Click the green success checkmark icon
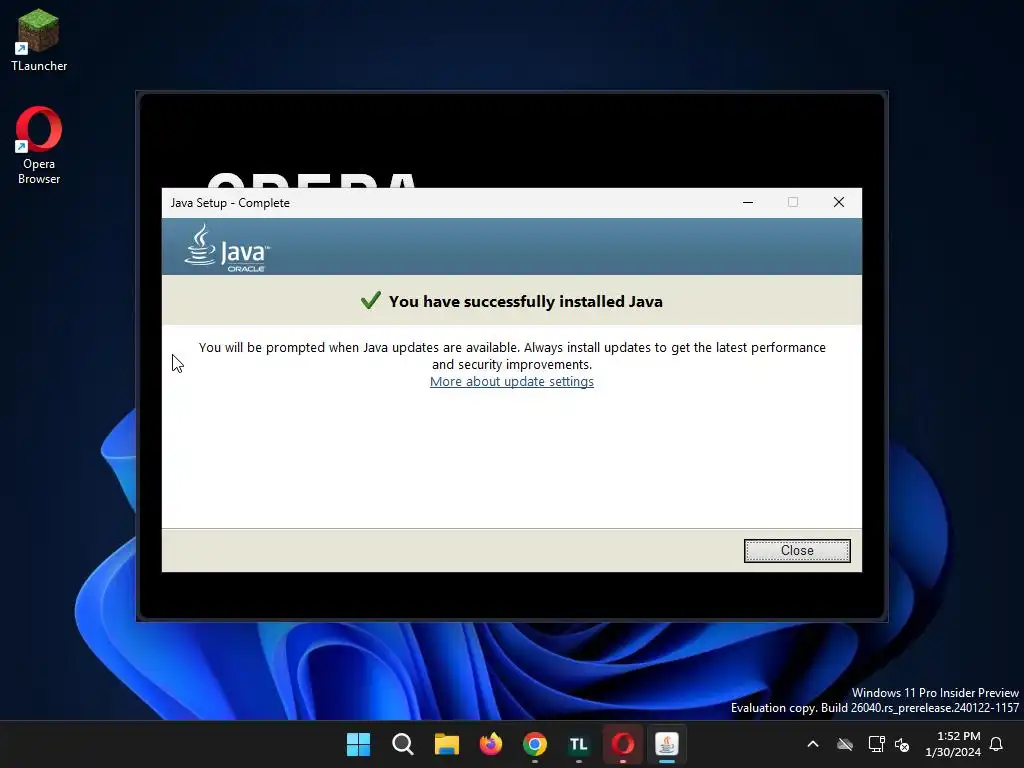Screen dimensions: 1024x768 370,300
